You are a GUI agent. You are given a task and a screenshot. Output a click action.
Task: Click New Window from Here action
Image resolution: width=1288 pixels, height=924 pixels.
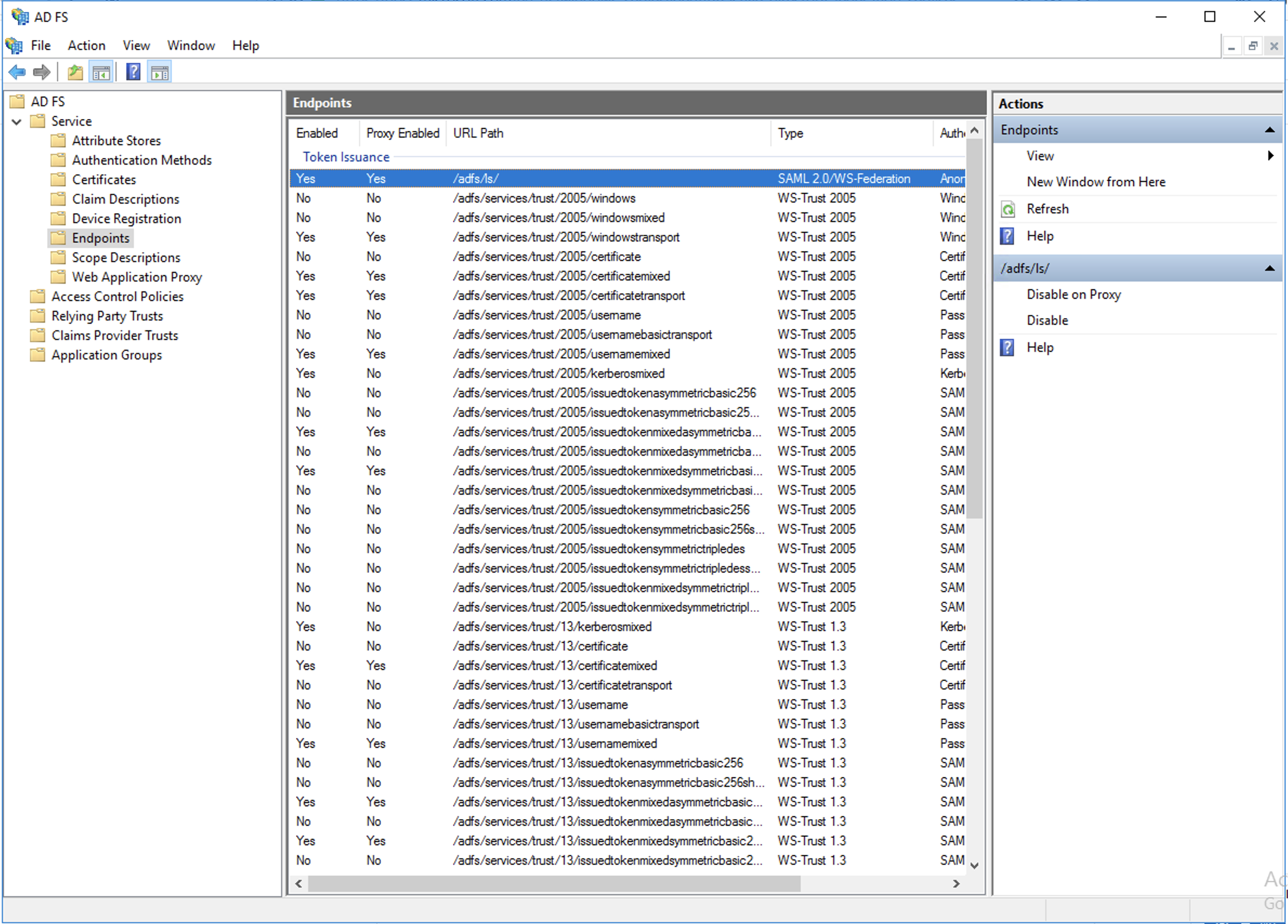point(1096,182)
